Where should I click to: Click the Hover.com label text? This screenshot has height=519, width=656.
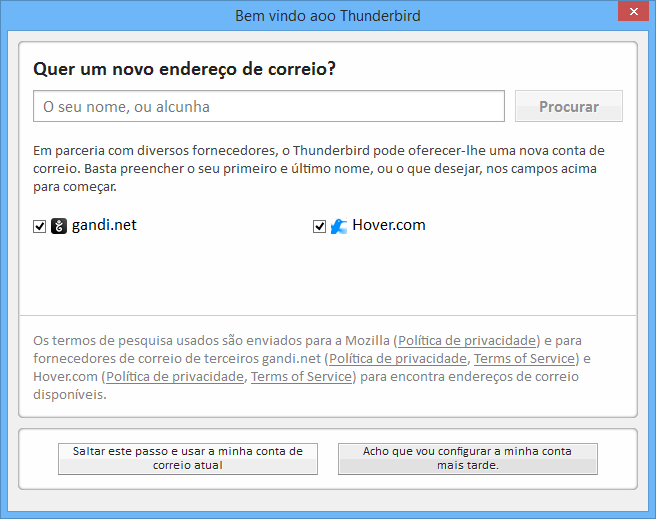tap(388, 225)
